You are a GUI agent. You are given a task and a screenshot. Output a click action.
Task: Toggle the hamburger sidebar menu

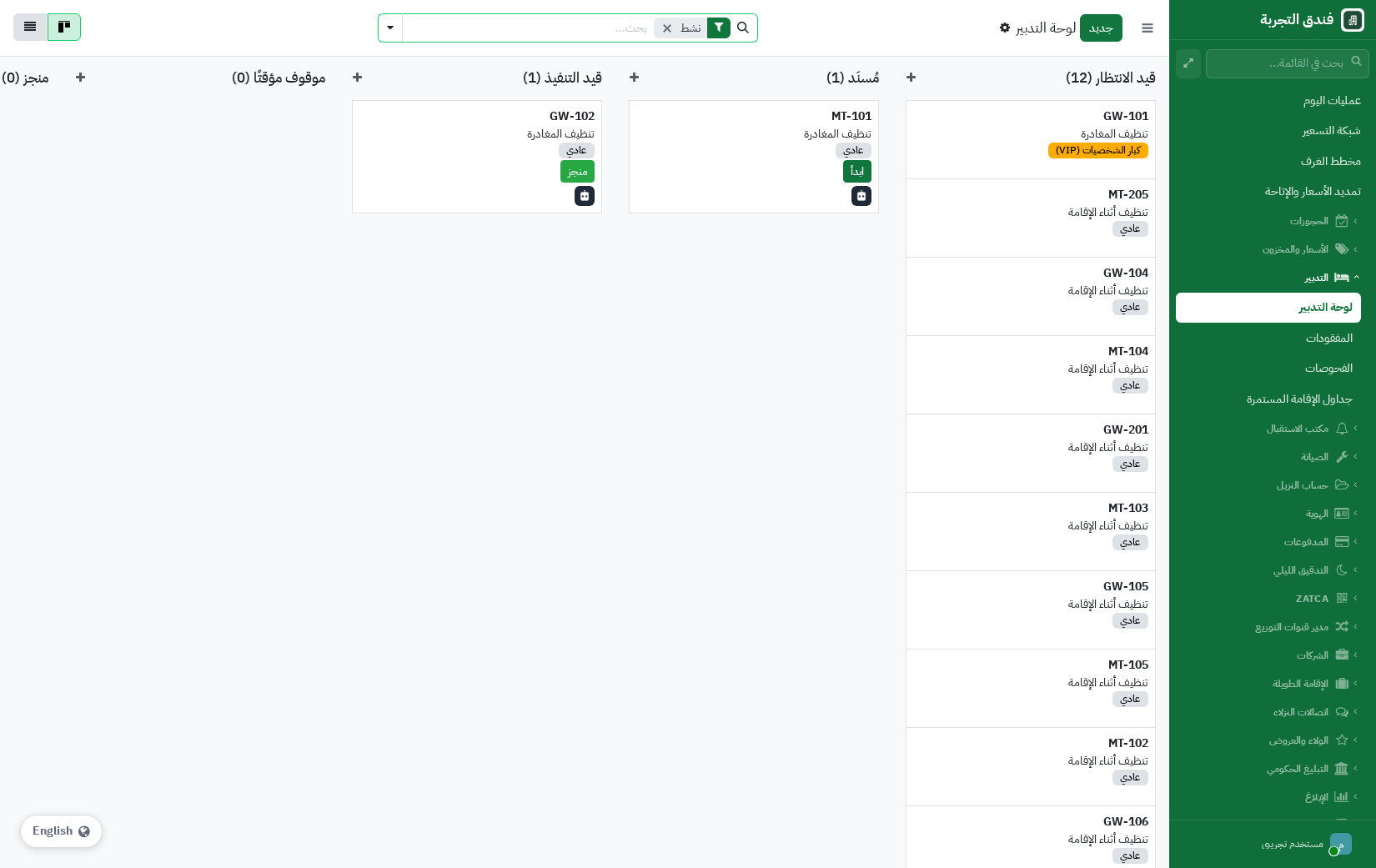coord(1148,28)
